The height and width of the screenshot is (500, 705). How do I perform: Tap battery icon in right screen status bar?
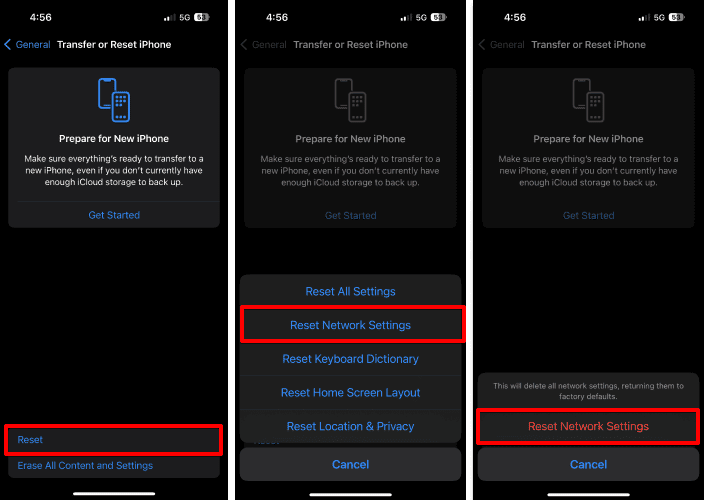[677, 18]
